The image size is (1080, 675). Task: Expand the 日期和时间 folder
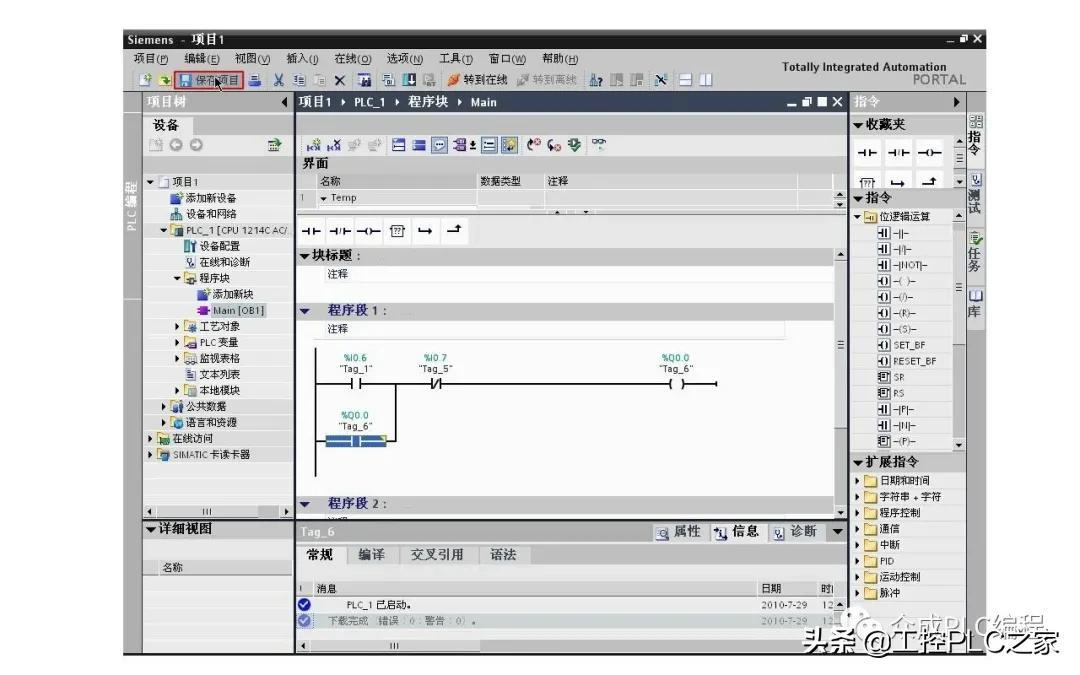(x=858, y=481)
